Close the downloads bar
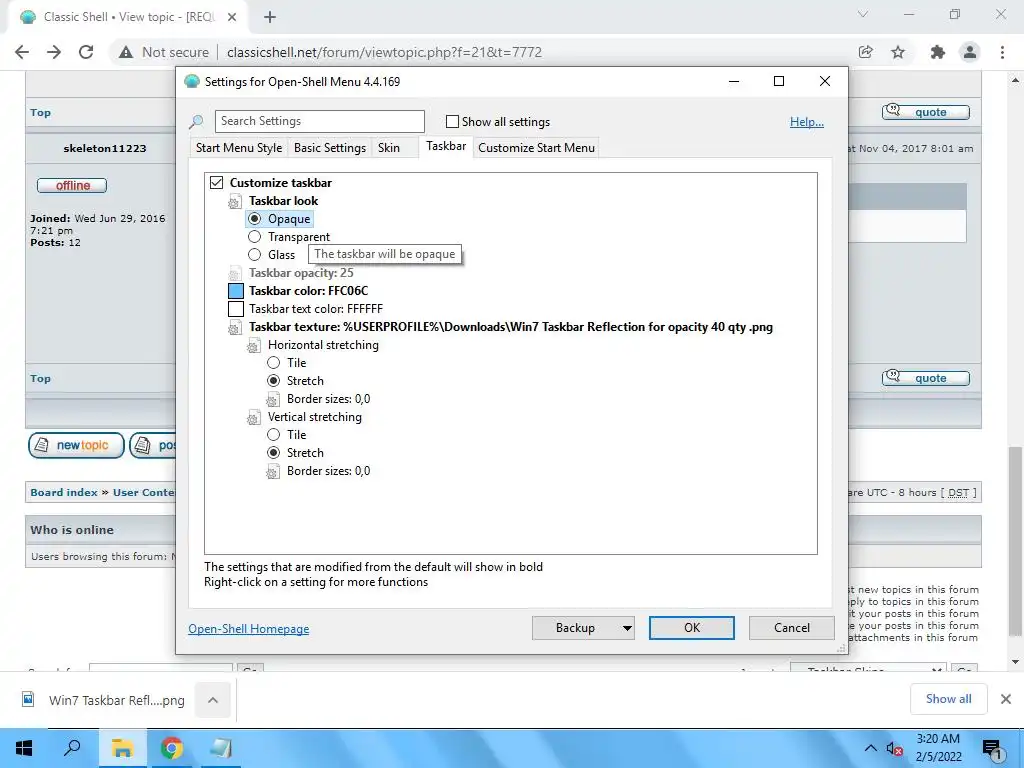 point(1006,699)
